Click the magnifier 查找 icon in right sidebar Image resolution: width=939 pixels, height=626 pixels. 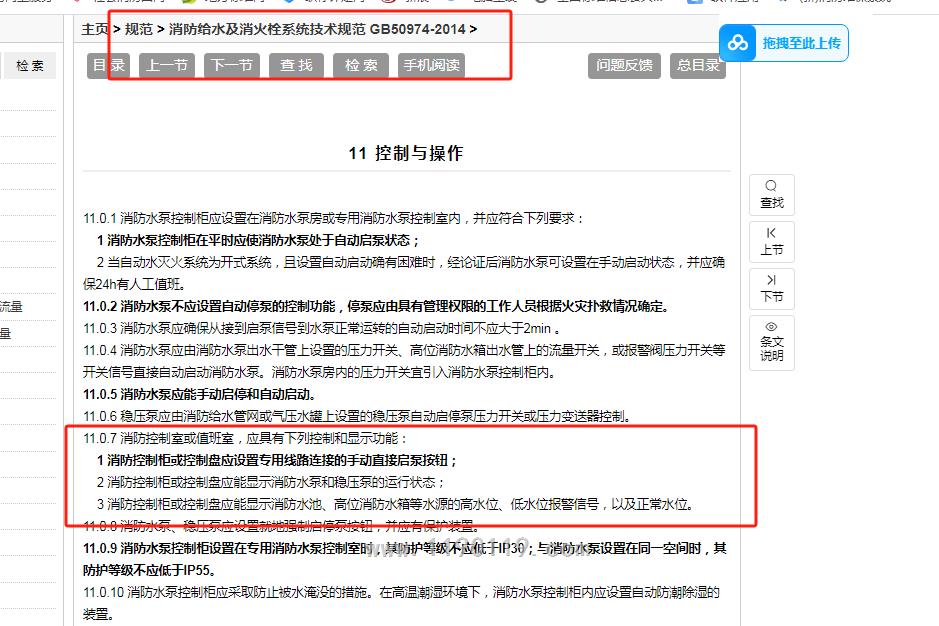771,187
